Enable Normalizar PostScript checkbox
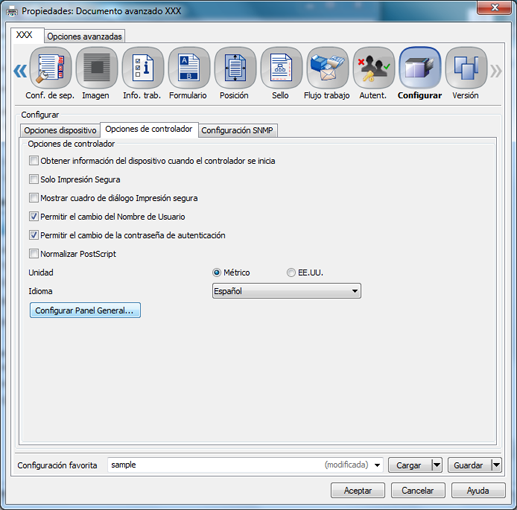 (34, 254)
